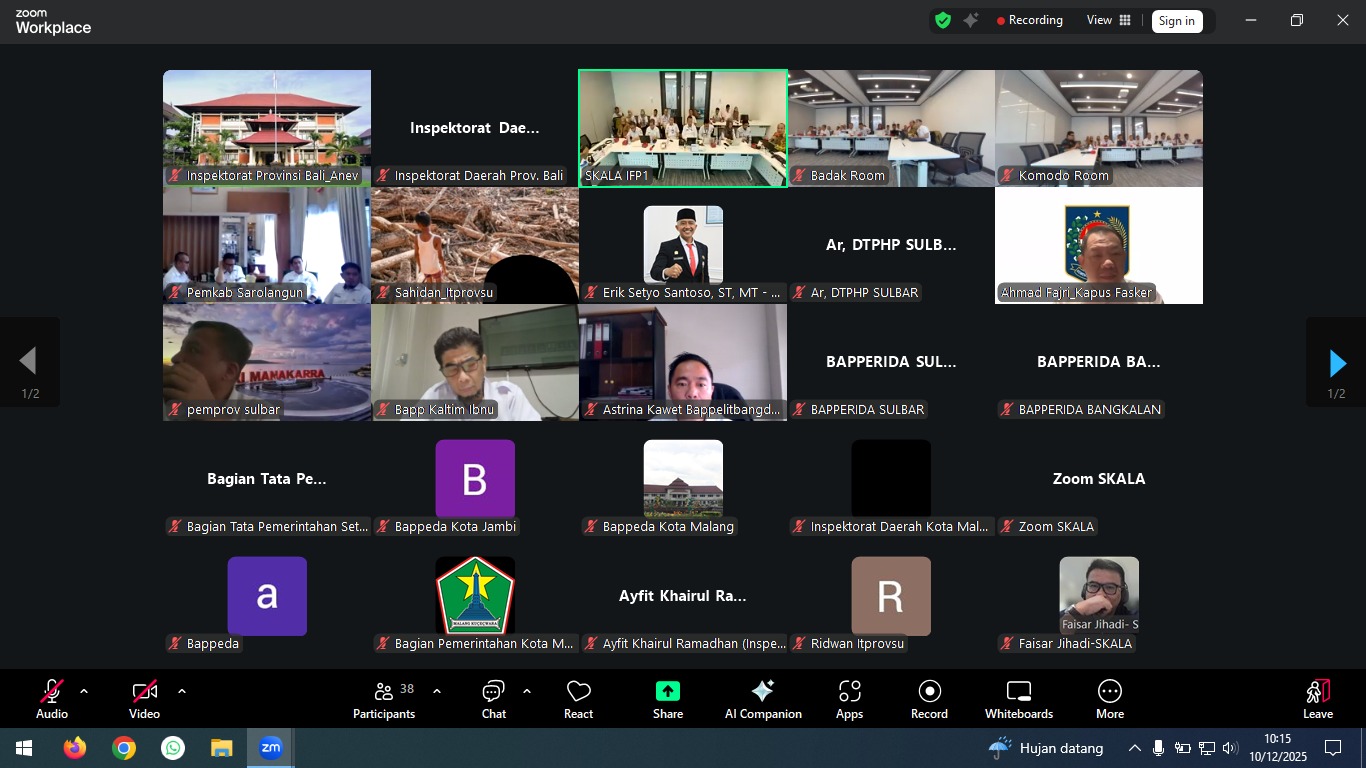Leave the meeting
Screen dimensions: 1366x768
(1317, 699)
